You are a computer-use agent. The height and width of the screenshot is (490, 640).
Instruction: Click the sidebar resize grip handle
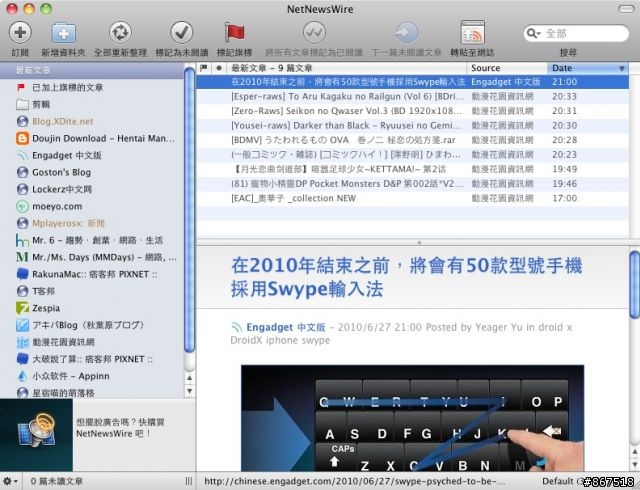click(189, 481)
